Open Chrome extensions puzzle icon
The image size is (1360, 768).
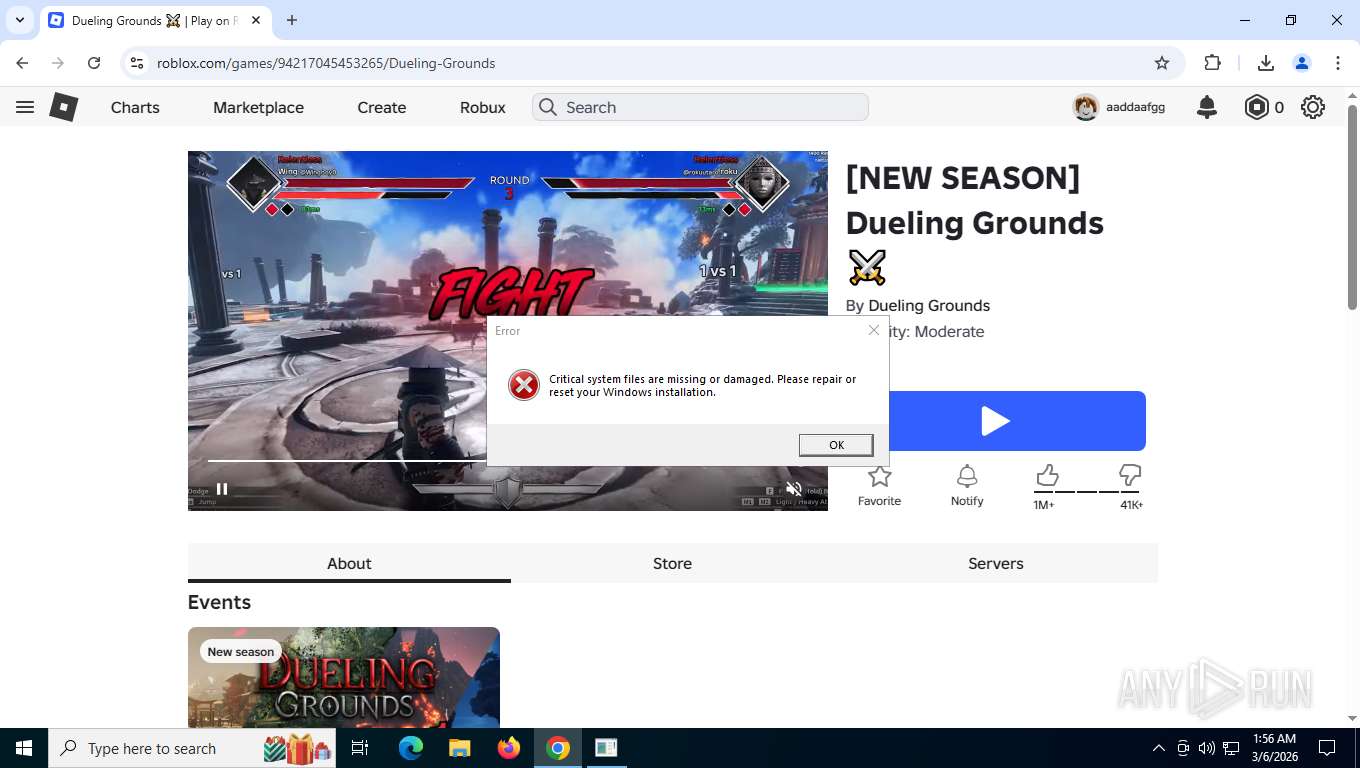point(1213,63)
